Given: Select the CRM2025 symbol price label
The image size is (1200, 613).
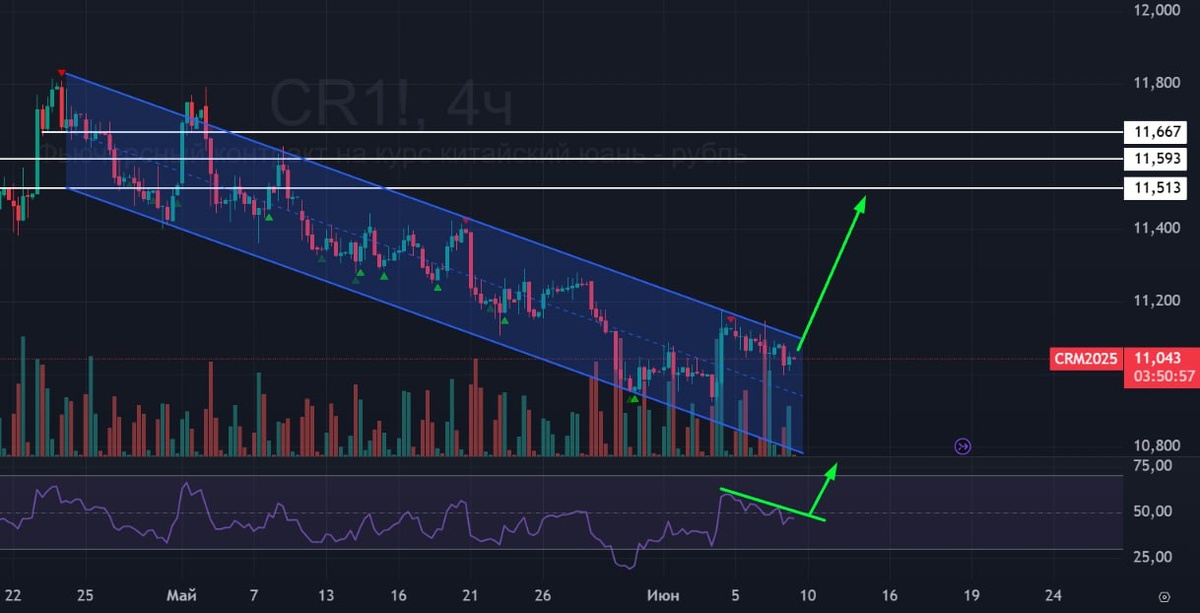Looking at the screenshot, I should [x=1084, y=357].
